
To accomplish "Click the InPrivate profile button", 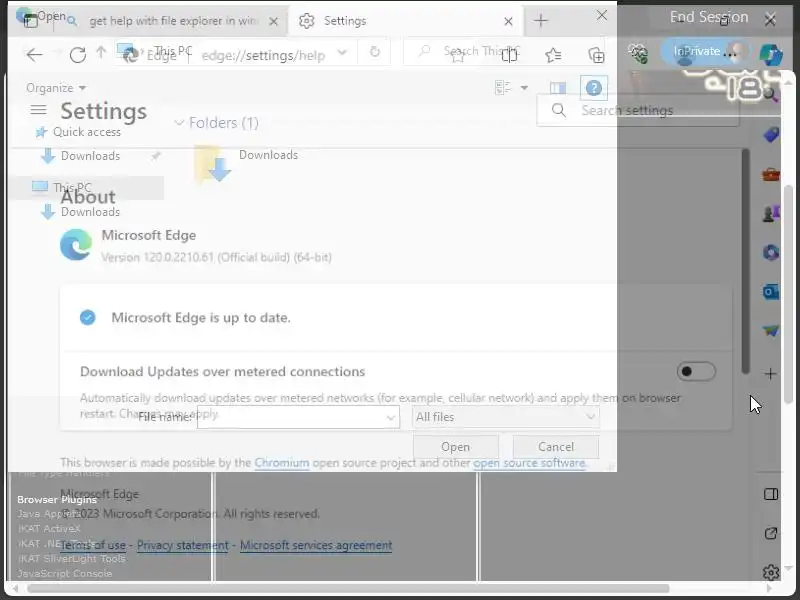I will click(706, 51).
